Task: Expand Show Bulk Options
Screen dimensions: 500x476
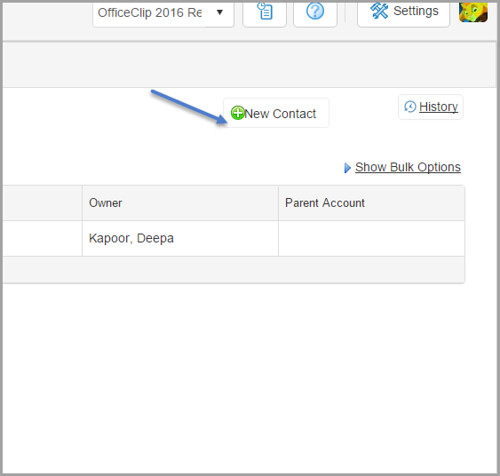Action: click(x=408, y=167)
